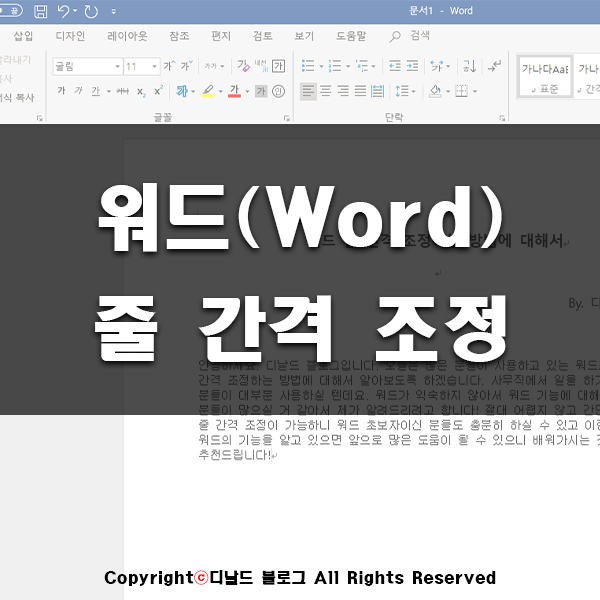The image size is (600, 600).
Task: Increase font size with the grow font icon
Action: (169, 66)
